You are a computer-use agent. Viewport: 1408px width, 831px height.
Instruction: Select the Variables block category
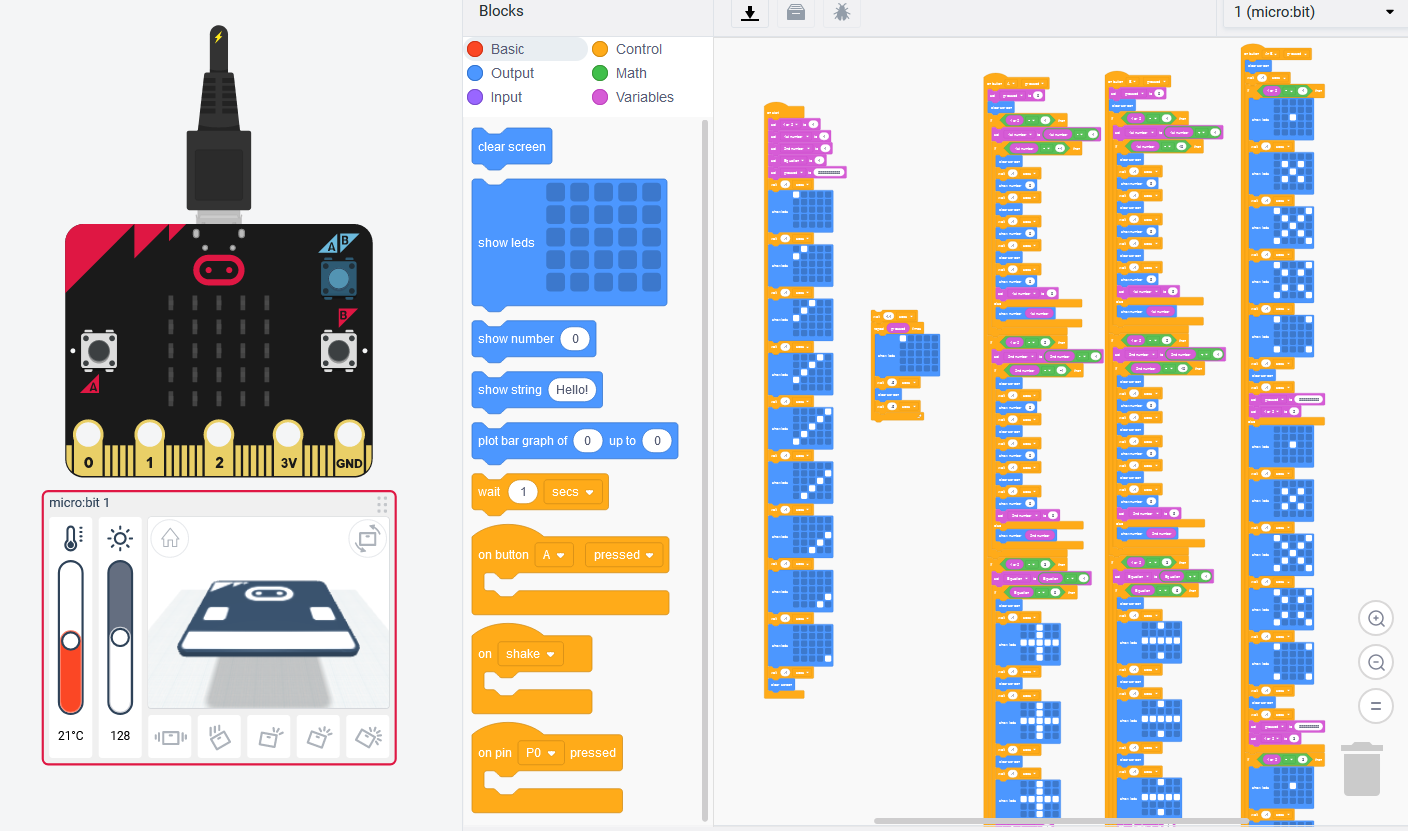pyautogui.click(x=643, y=96)
